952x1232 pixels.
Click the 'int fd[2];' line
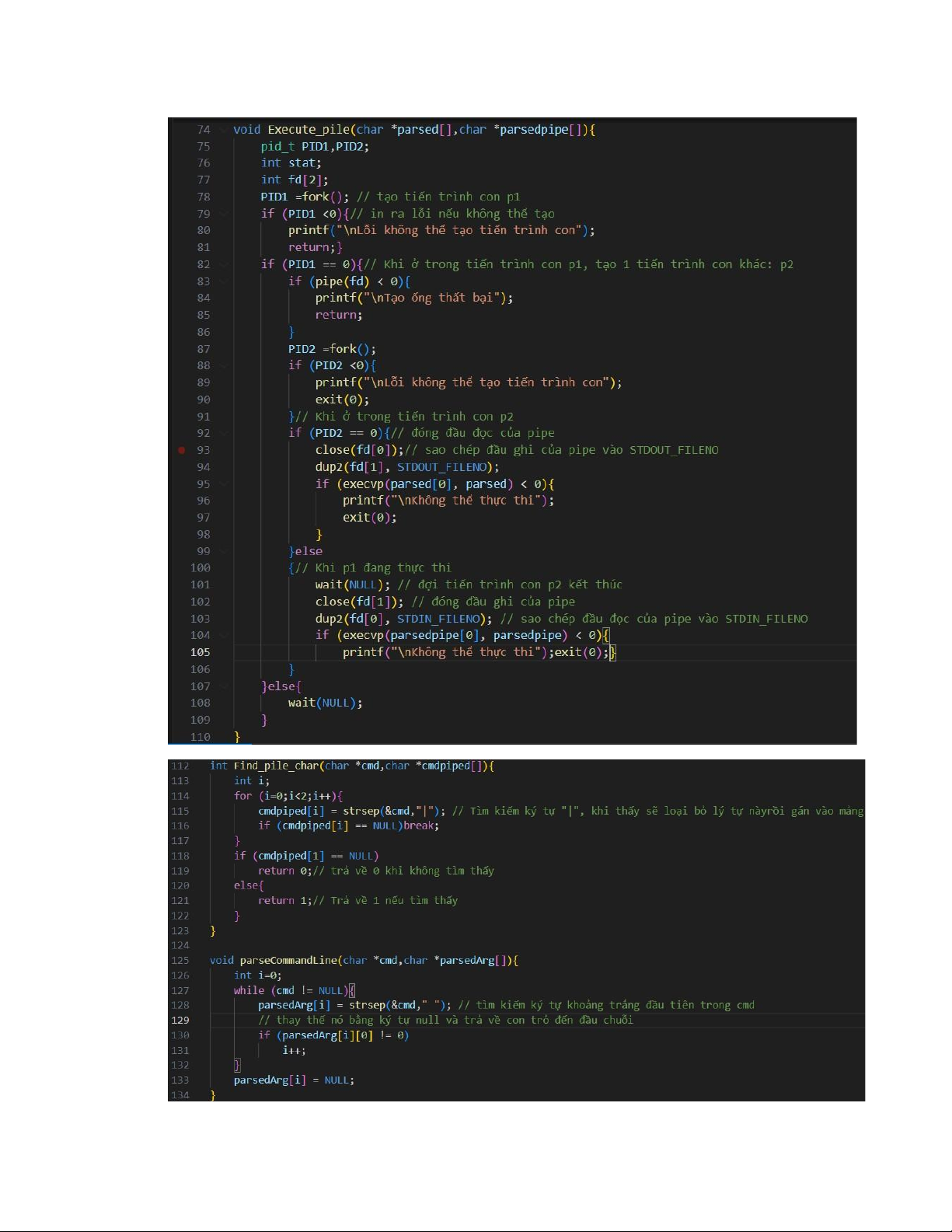(295, 180)
